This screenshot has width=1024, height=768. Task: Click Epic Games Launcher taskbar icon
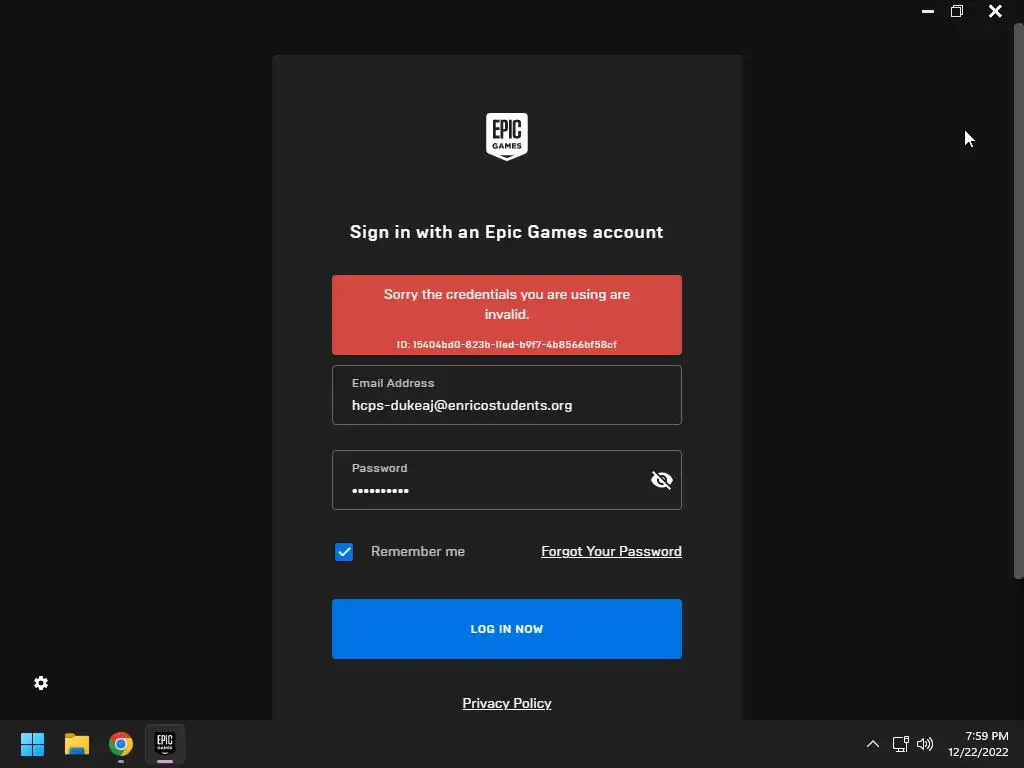tap(165, 744)
